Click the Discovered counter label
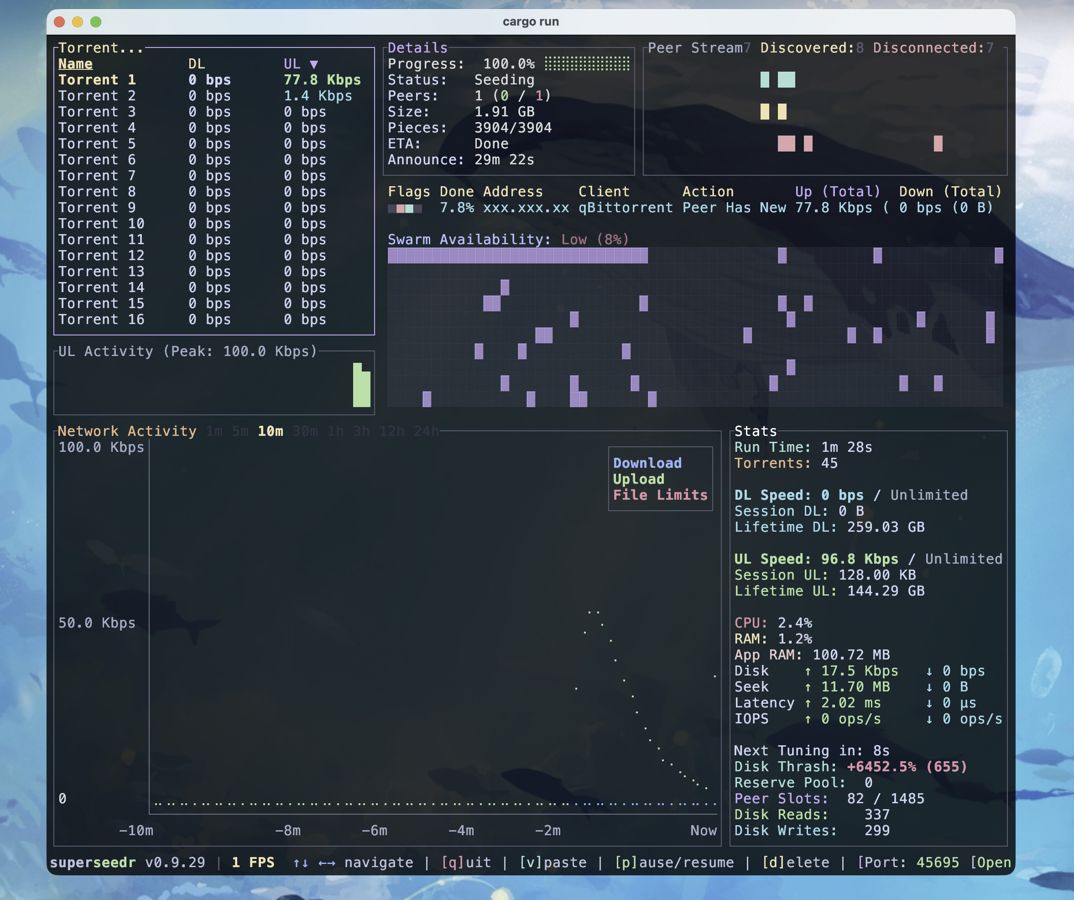This screenshot has width=1074, height=900. click(x=808, y=48)
